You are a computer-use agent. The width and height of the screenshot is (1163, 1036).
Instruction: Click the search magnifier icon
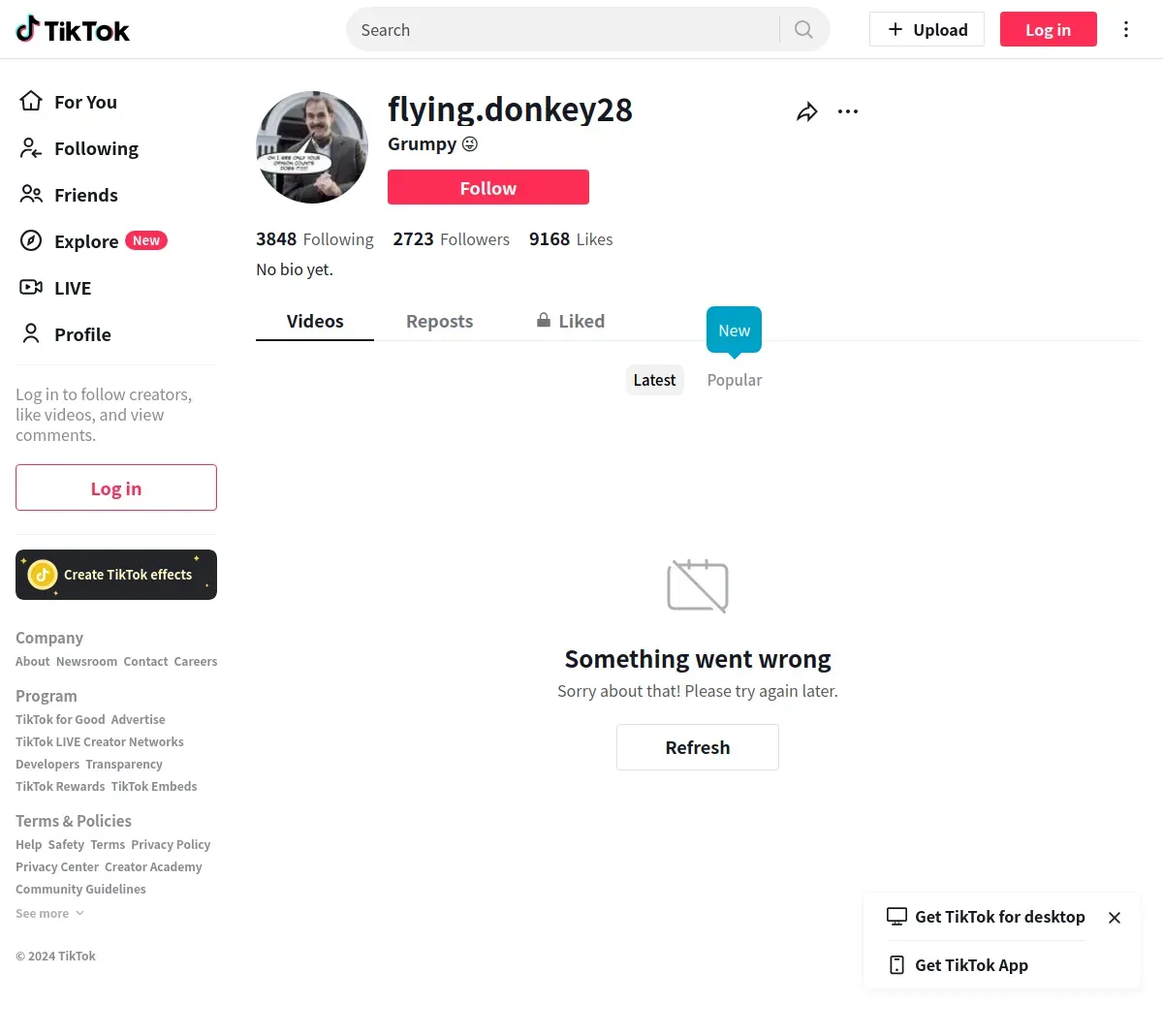[803, 29]
